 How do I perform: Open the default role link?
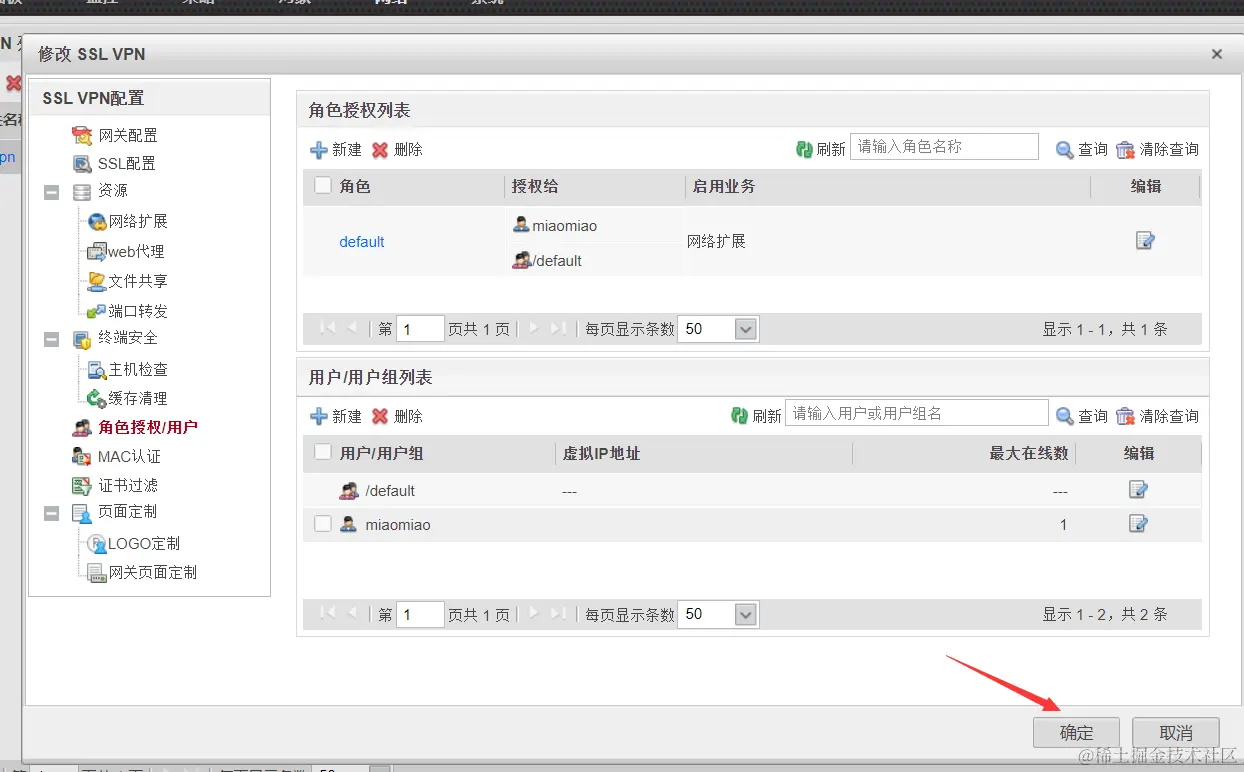(362, 242)
